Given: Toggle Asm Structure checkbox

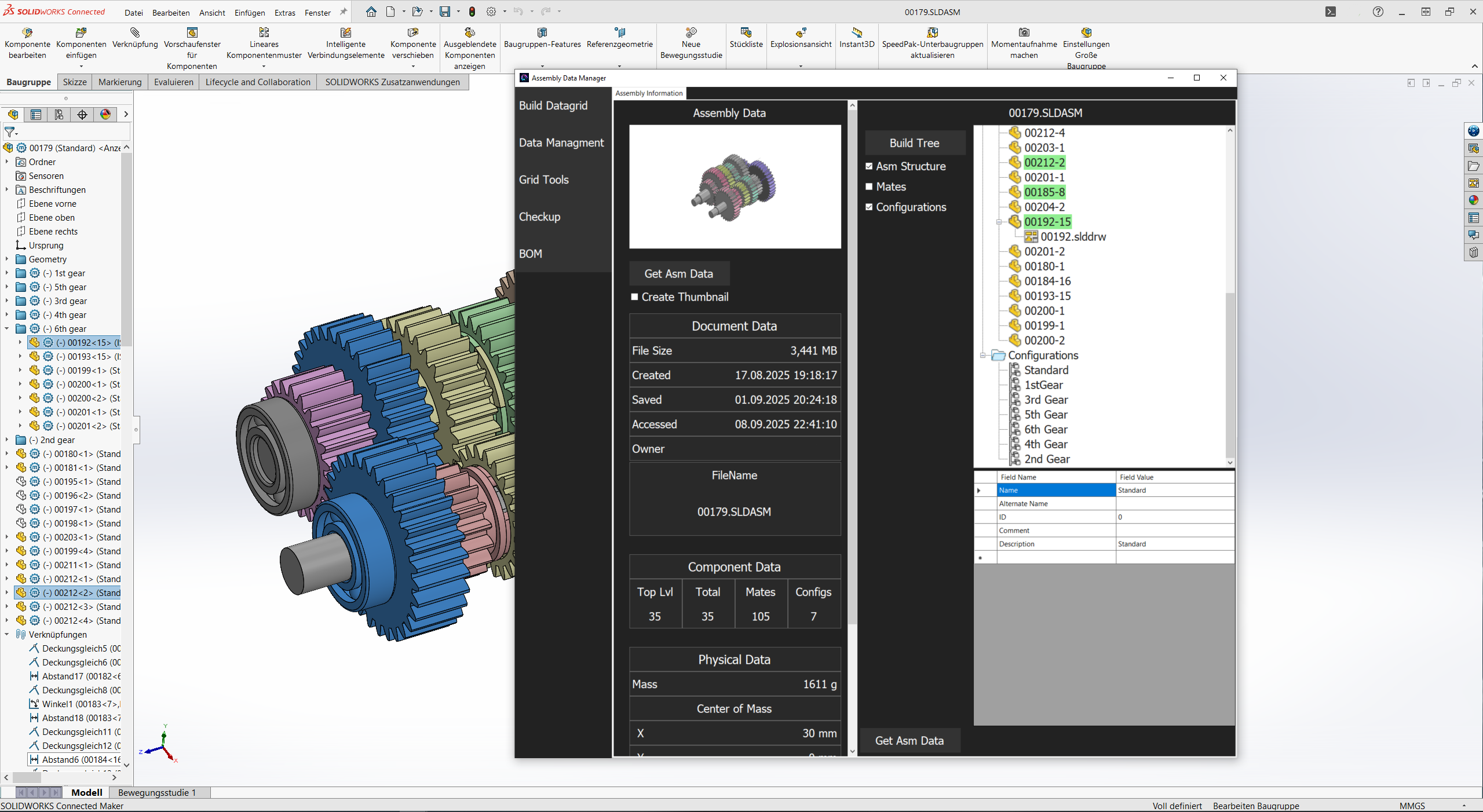Looking at the screenshot, I should pyautogui.click(x=869, y=166).
